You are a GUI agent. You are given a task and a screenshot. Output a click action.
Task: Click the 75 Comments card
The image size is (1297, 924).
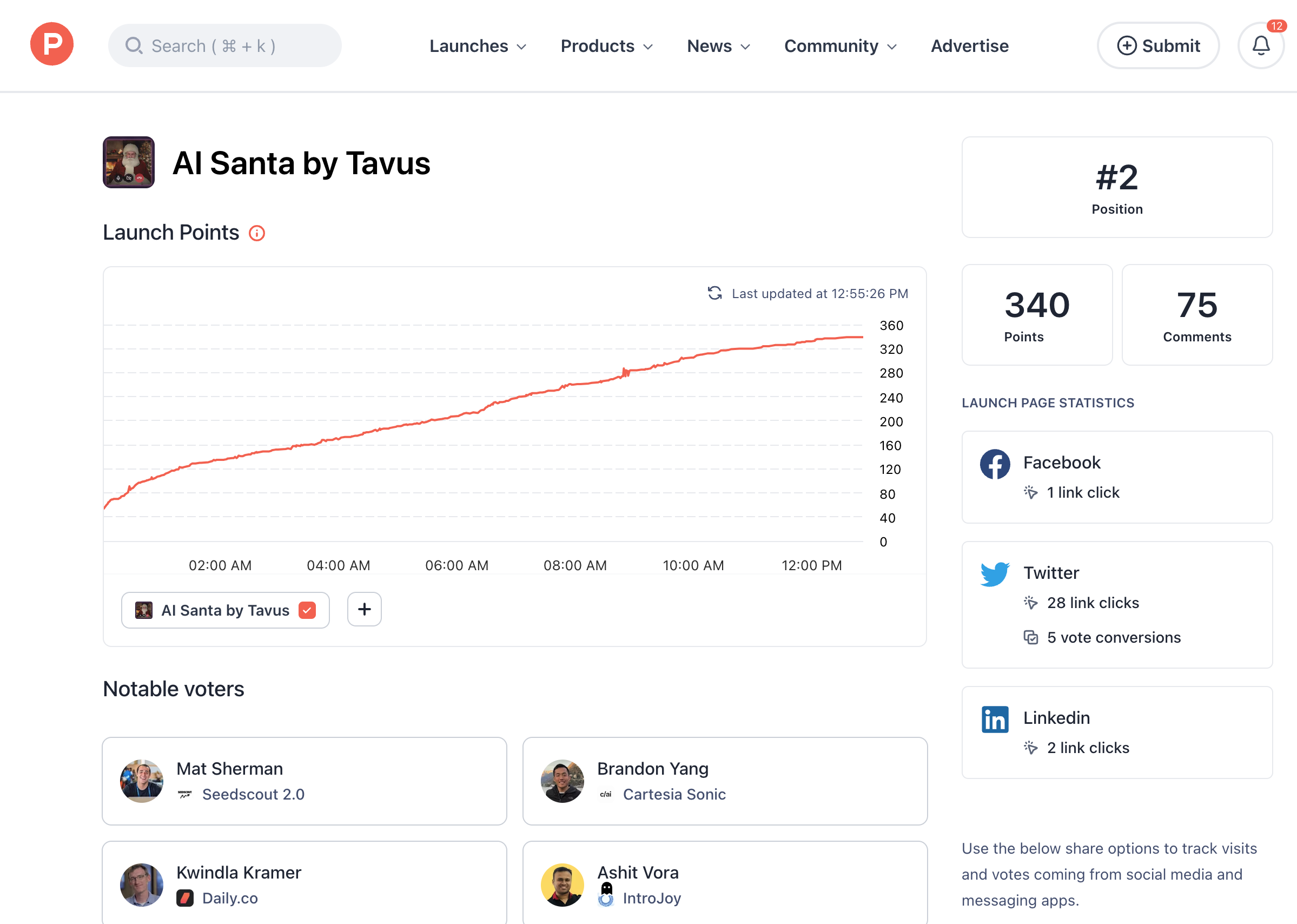[x=1197, y=315]
